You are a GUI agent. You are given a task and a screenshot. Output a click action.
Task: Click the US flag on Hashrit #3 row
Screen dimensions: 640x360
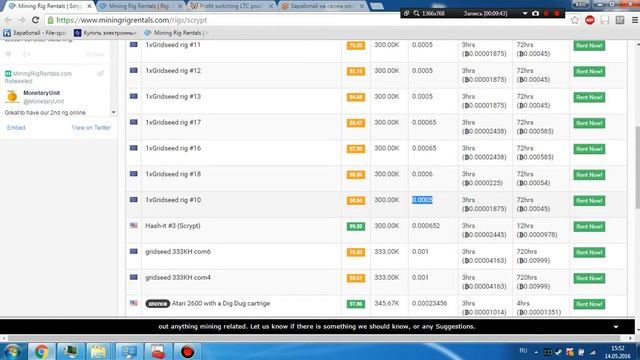coord(133,225)
